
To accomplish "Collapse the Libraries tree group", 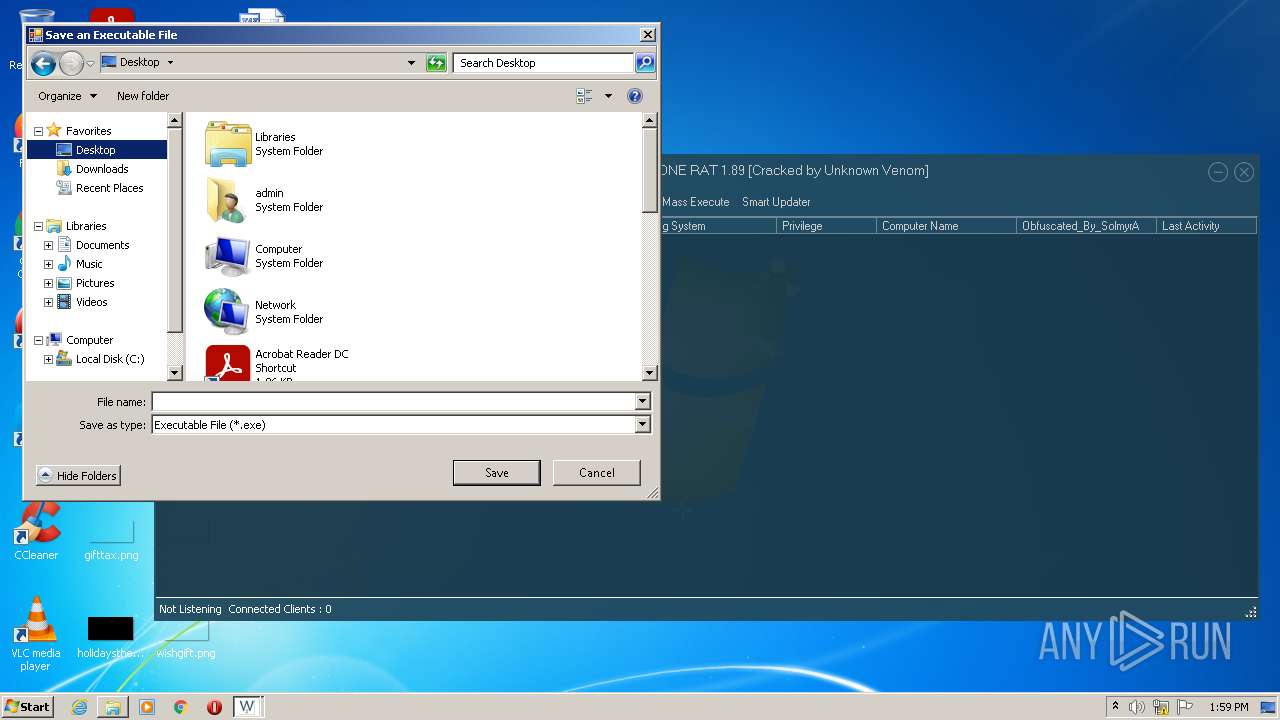I will point(38,226).
